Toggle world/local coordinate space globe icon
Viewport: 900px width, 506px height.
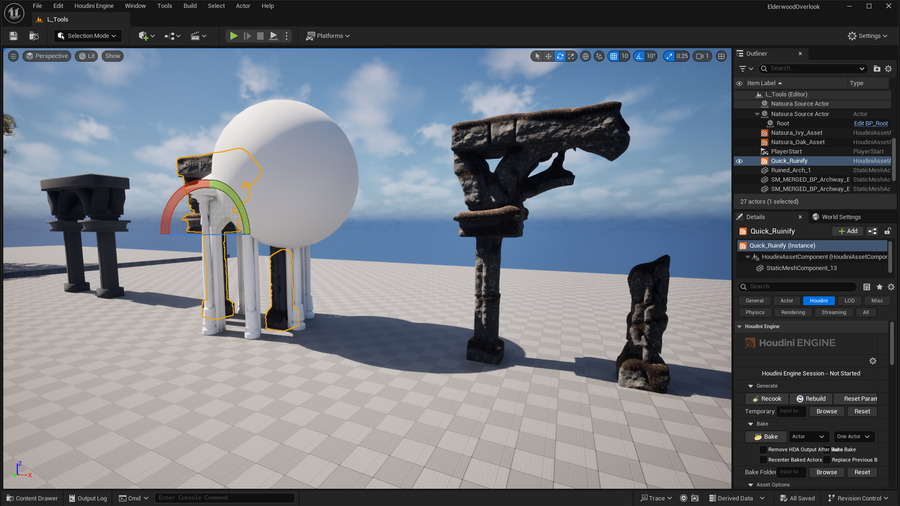585,56
